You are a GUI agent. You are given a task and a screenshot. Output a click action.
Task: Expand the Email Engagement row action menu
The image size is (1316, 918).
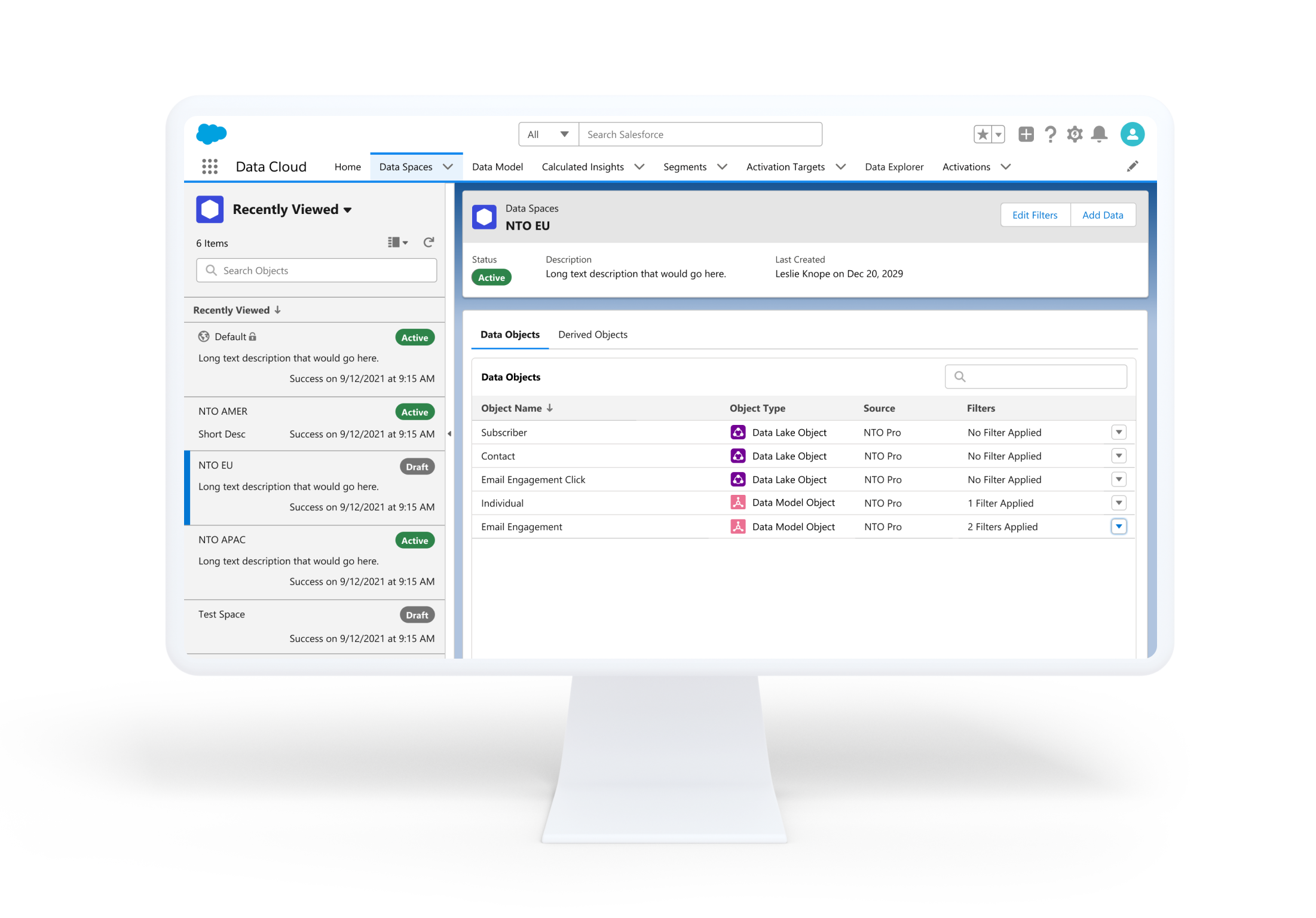click(1119, 527)
